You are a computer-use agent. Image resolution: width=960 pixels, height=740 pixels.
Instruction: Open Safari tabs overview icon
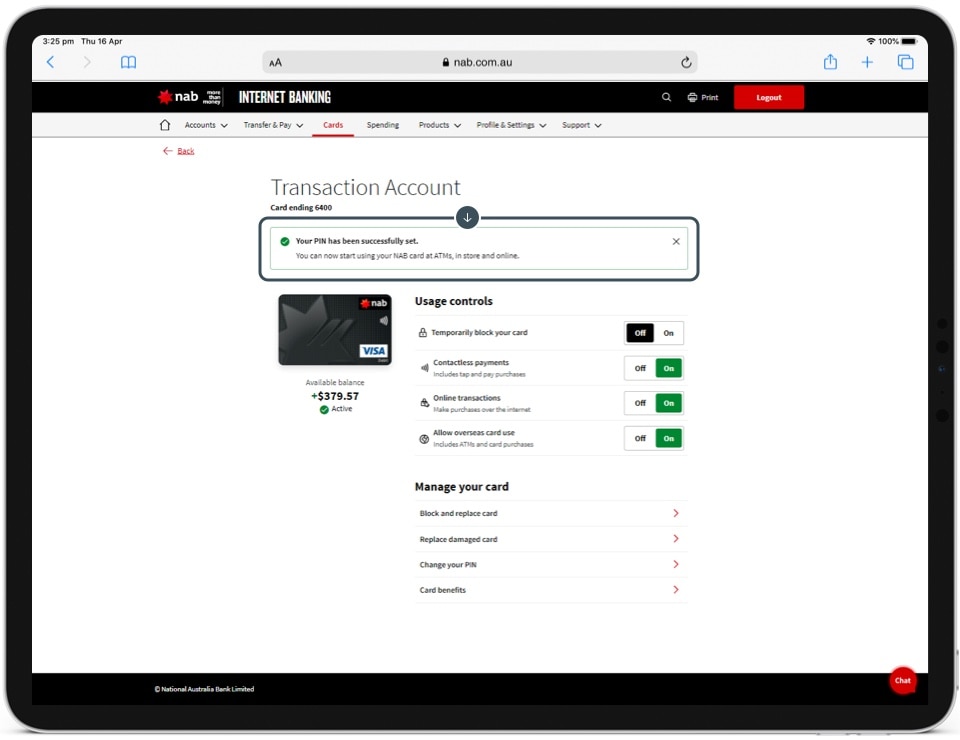tap(905, 62)
